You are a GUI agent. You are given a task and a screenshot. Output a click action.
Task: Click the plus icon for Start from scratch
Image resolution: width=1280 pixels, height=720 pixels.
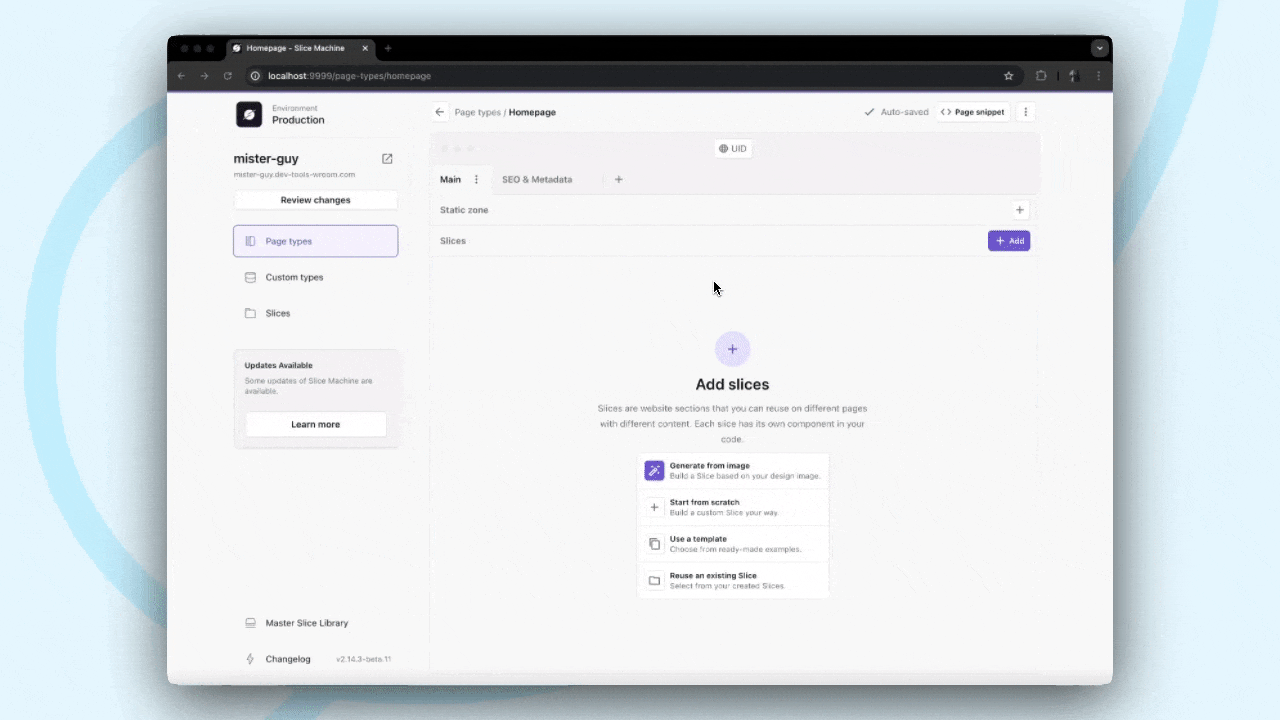coord(654,507)
